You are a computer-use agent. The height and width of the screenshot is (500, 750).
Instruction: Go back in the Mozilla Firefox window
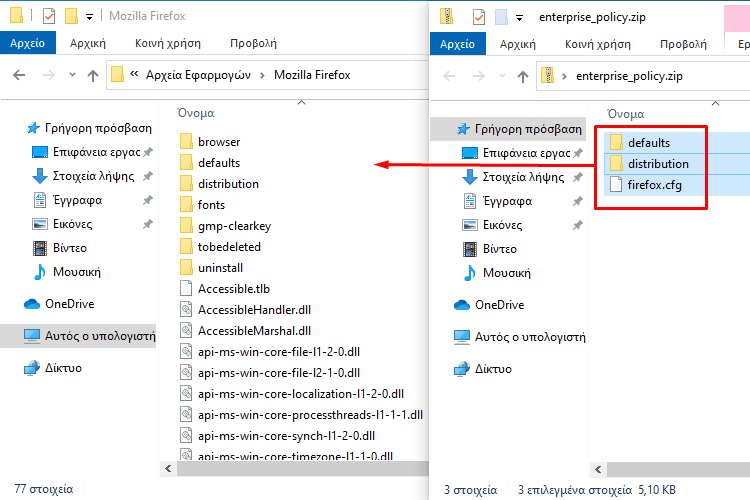click(19, 75)
